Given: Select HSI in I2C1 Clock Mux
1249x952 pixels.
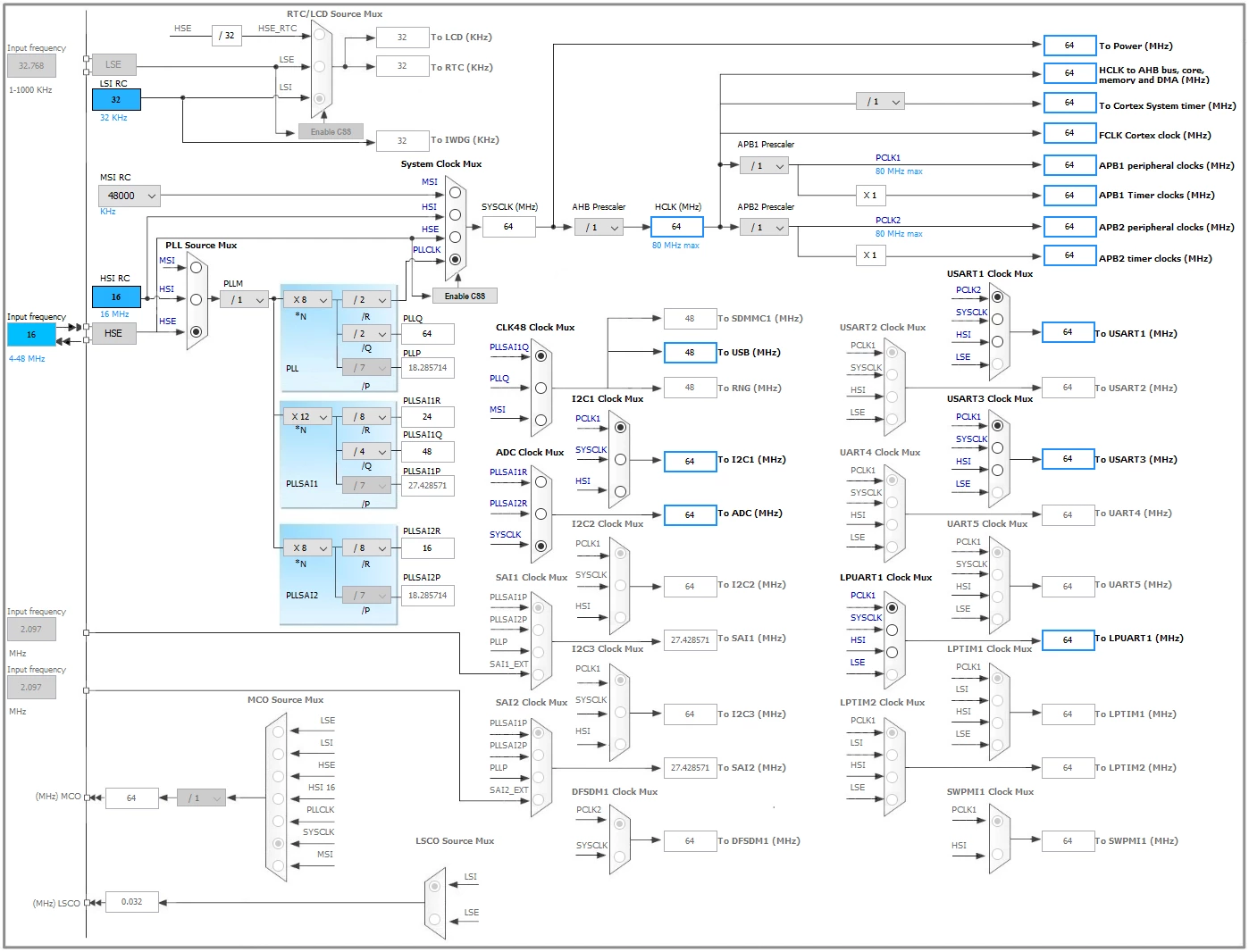Looking at the screenshot, I should pos(620,491).
